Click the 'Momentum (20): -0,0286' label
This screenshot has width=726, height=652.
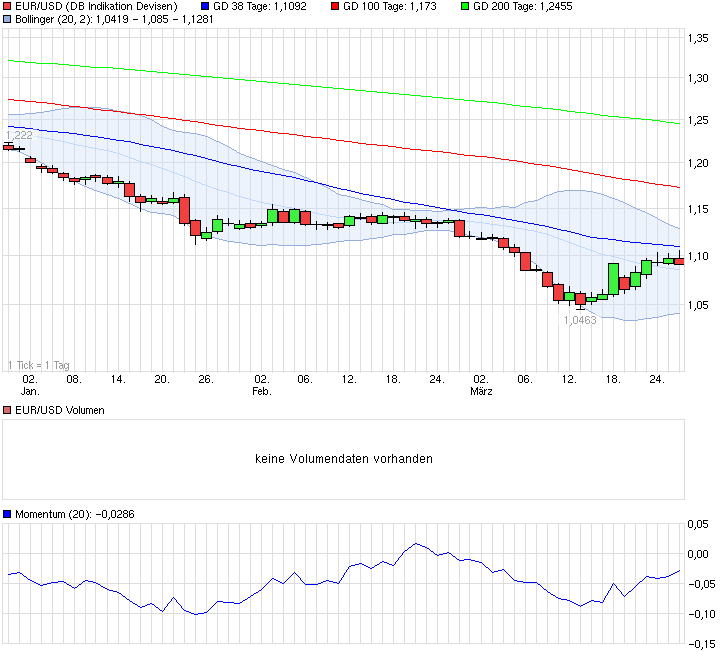coord(75,514)
